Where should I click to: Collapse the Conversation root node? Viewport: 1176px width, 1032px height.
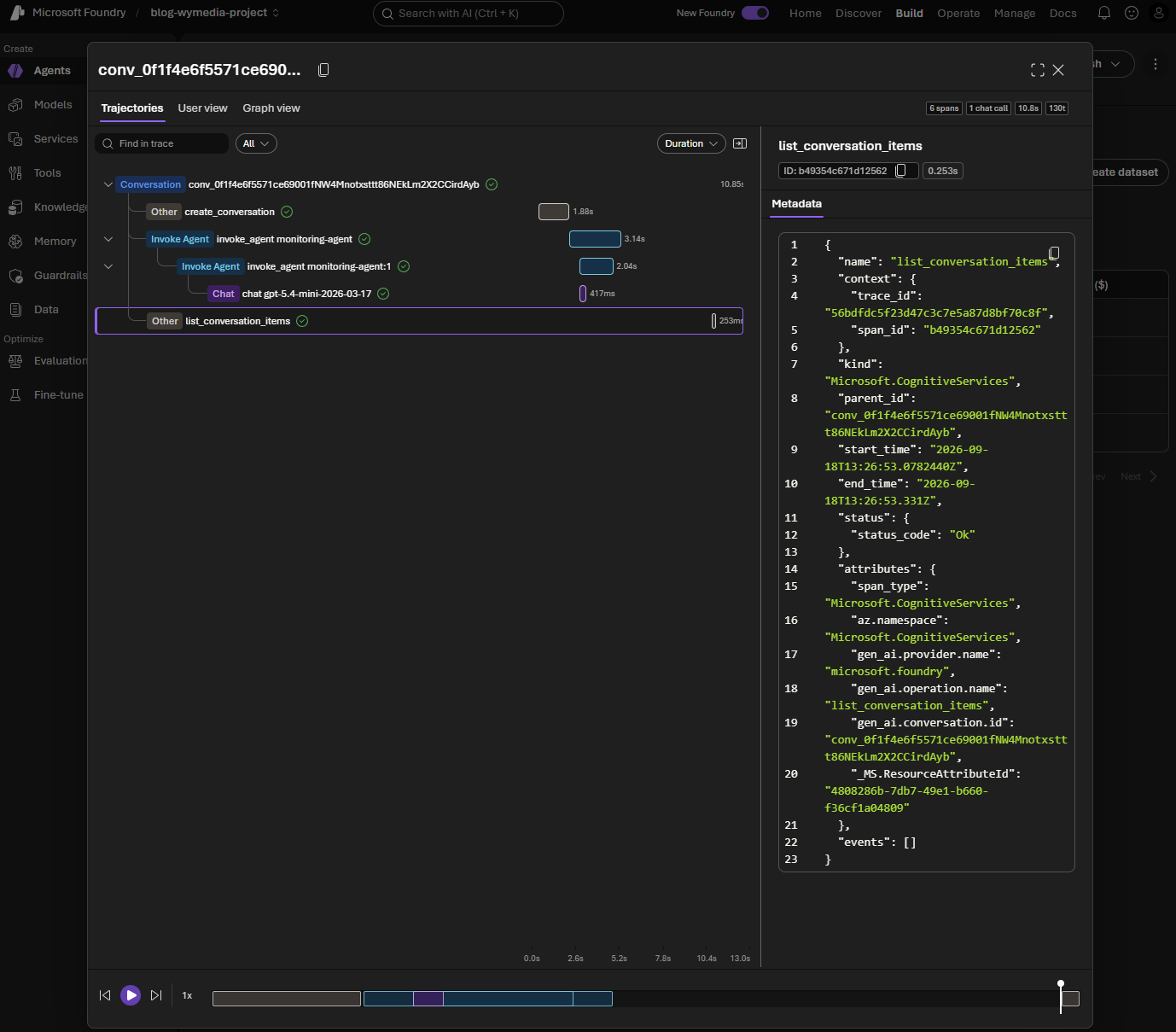[108, 184]
